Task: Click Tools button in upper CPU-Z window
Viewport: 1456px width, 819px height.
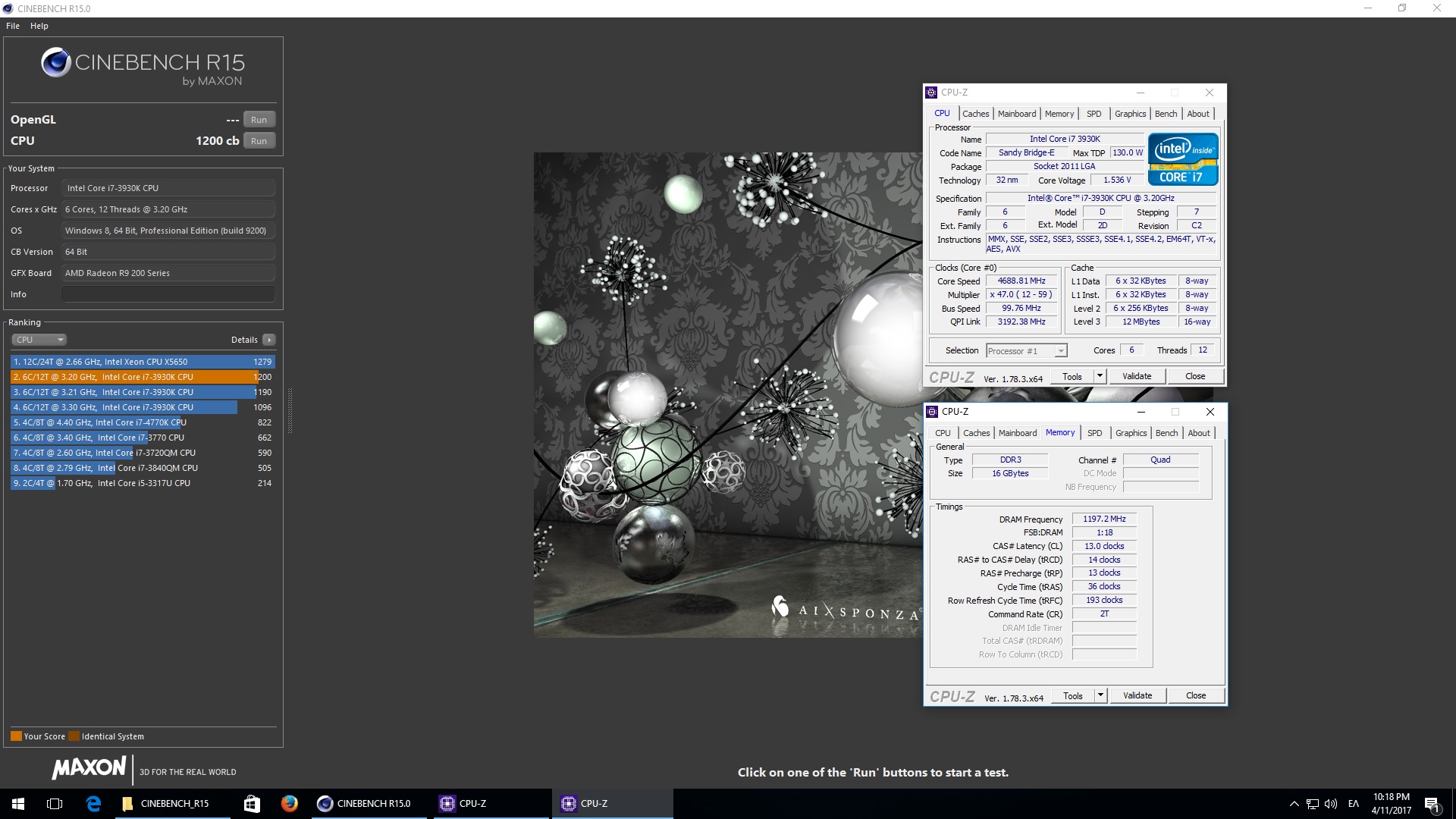Action: [1072, 377]
